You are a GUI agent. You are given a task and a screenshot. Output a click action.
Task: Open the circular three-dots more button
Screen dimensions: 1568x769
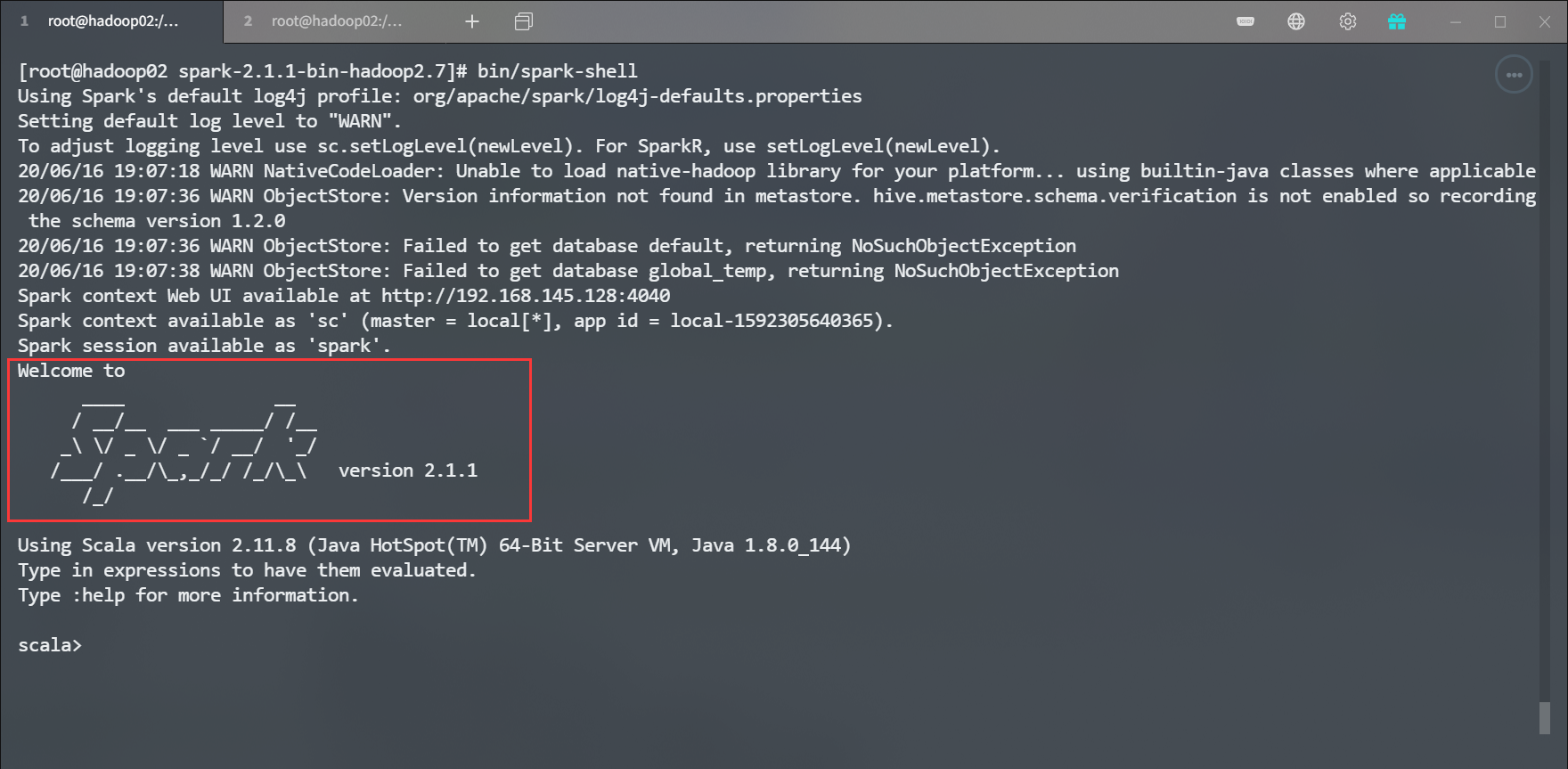(1514, 75)
